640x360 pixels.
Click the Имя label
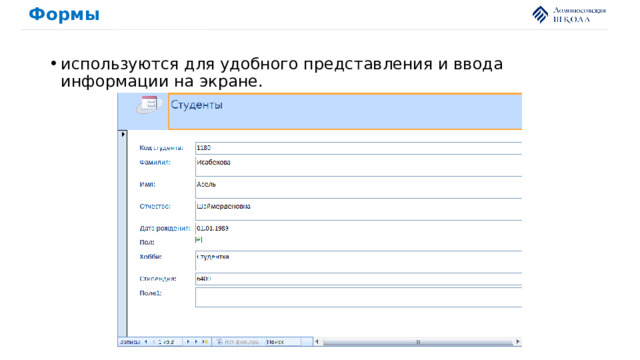(x=147, y=184)
